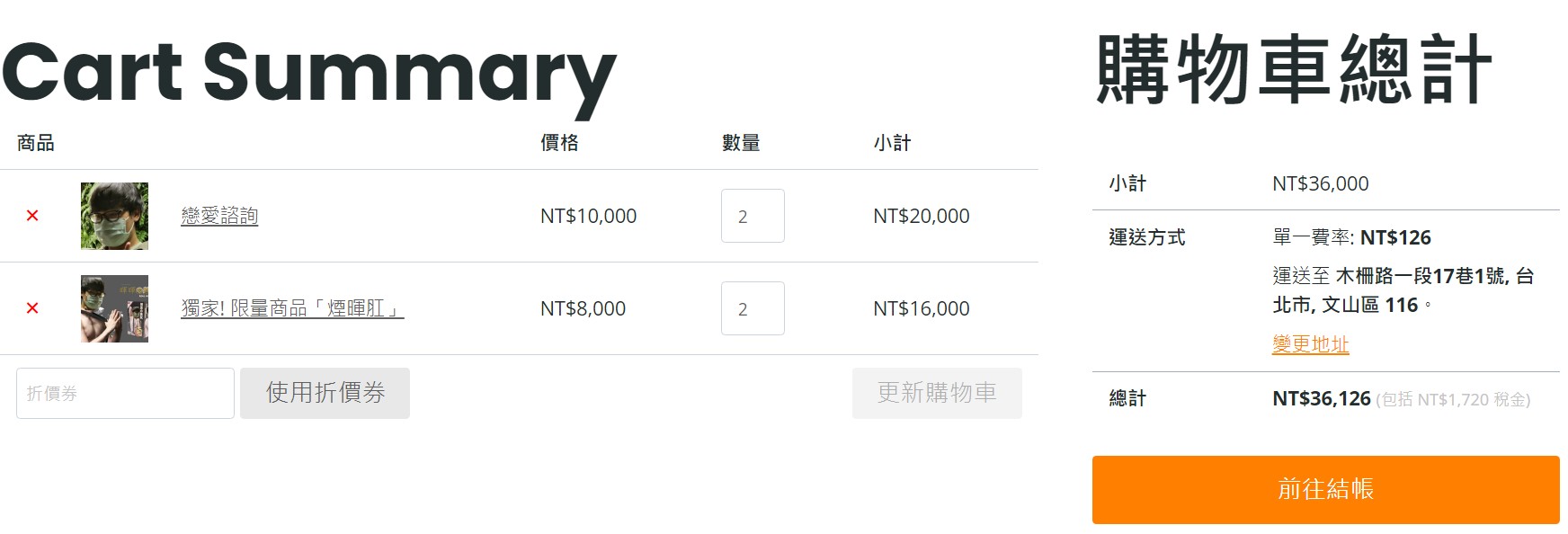Click the Cart Summary heading
The image size is (1568, 534).
tap(308, 72)
